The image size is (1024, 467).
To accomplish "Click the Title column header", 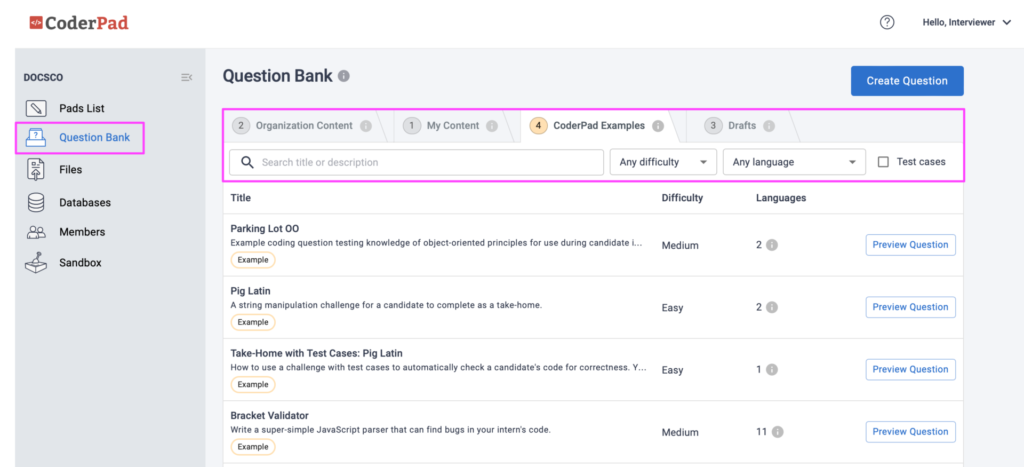I will (240, 198).
